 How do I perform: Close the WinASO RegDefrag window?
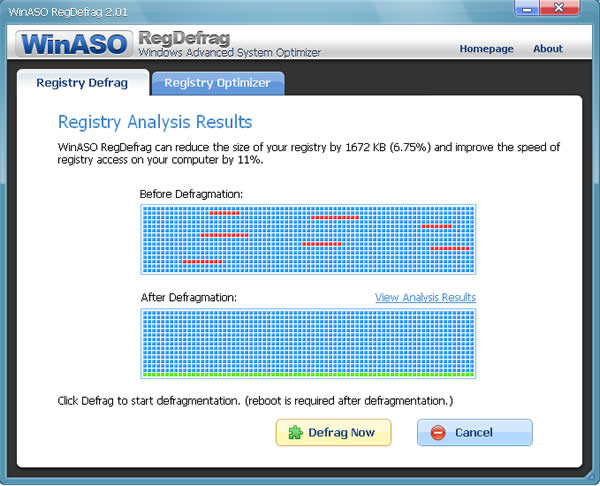tap(559, 8)
